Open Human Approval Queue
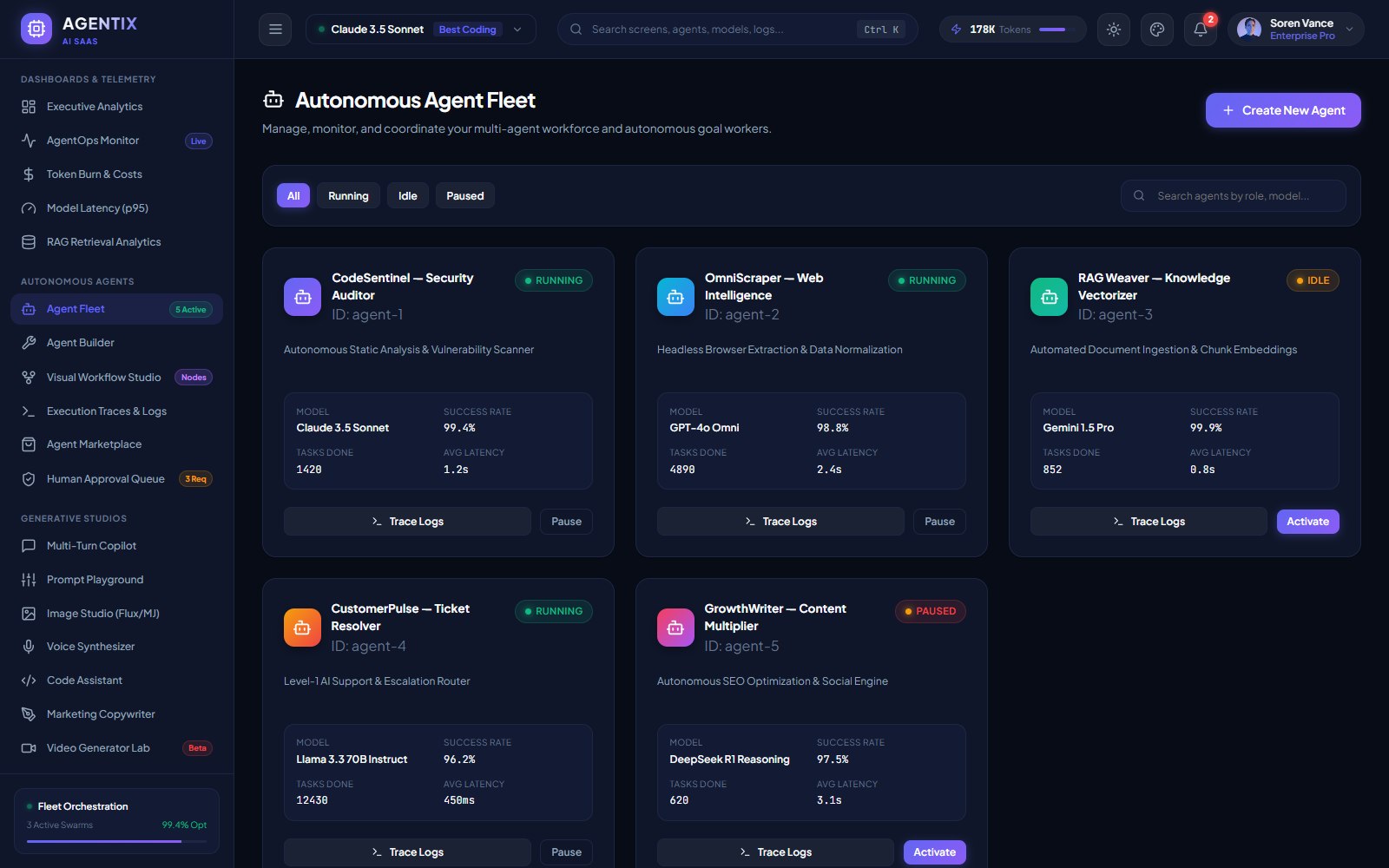 click(116, 479)
